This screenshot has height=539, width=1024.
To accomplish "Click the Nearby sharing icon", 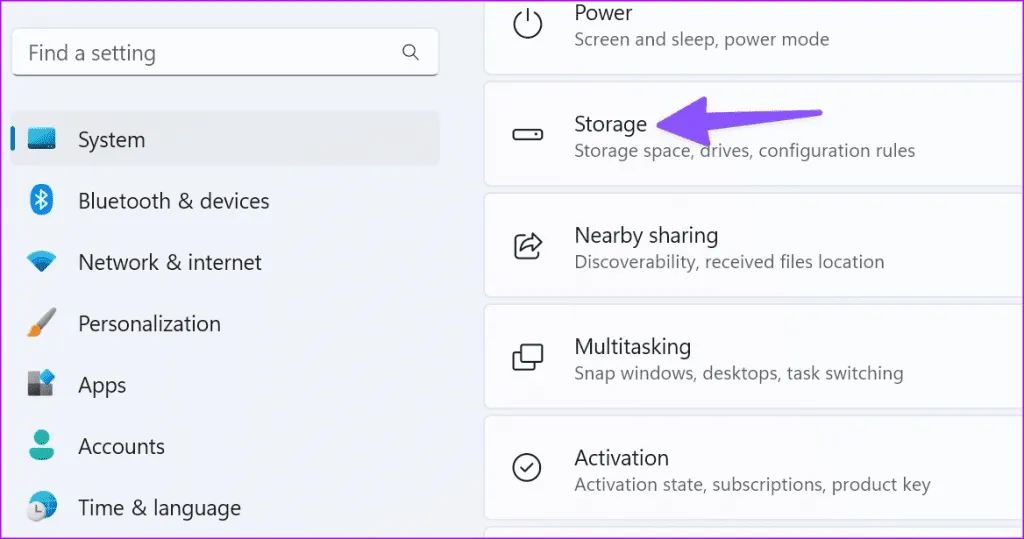I will pos(527,245).
